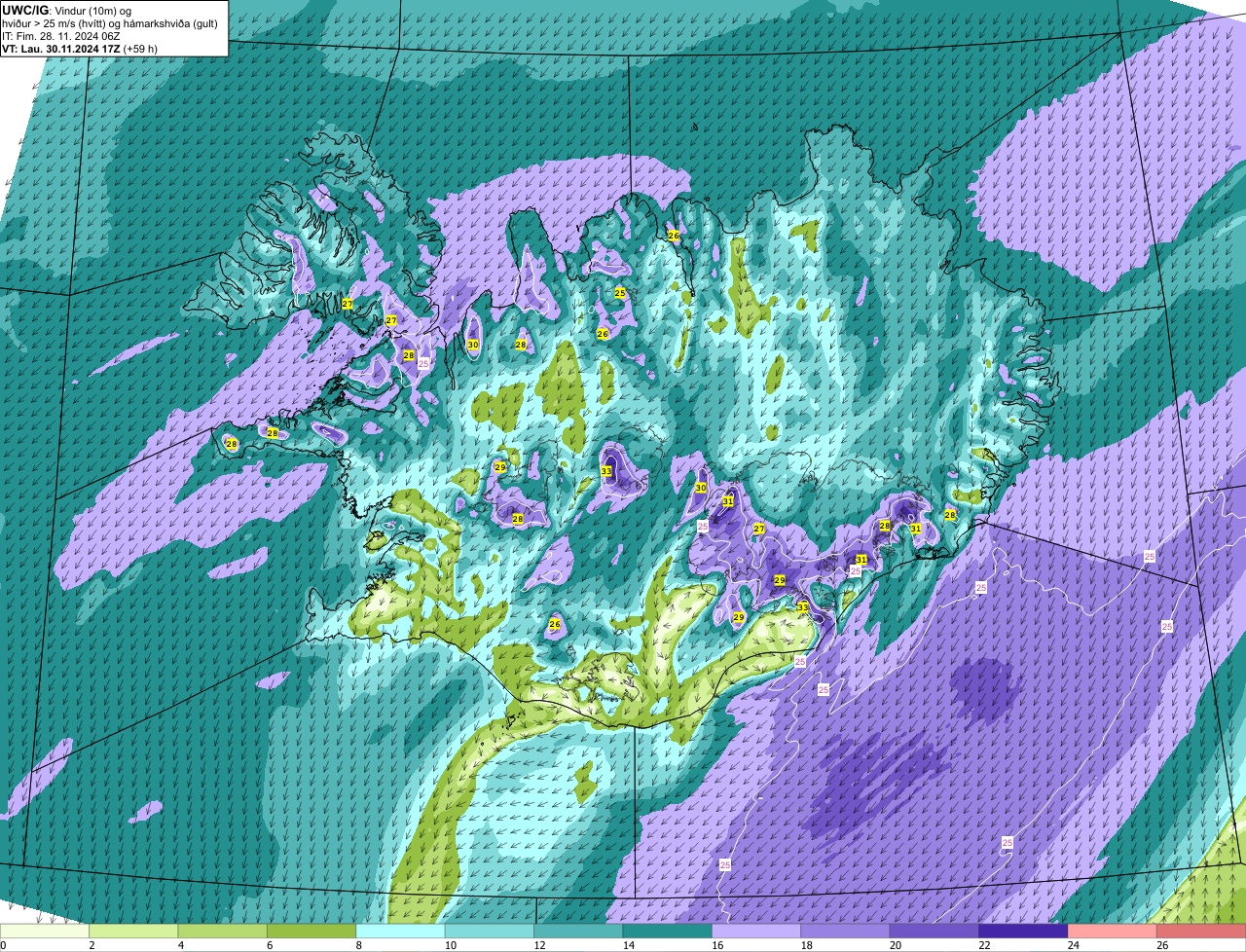Click the 16–18 m/s light lavender swatch
Screen dimensions: 1246x952
tap(756, 931)
